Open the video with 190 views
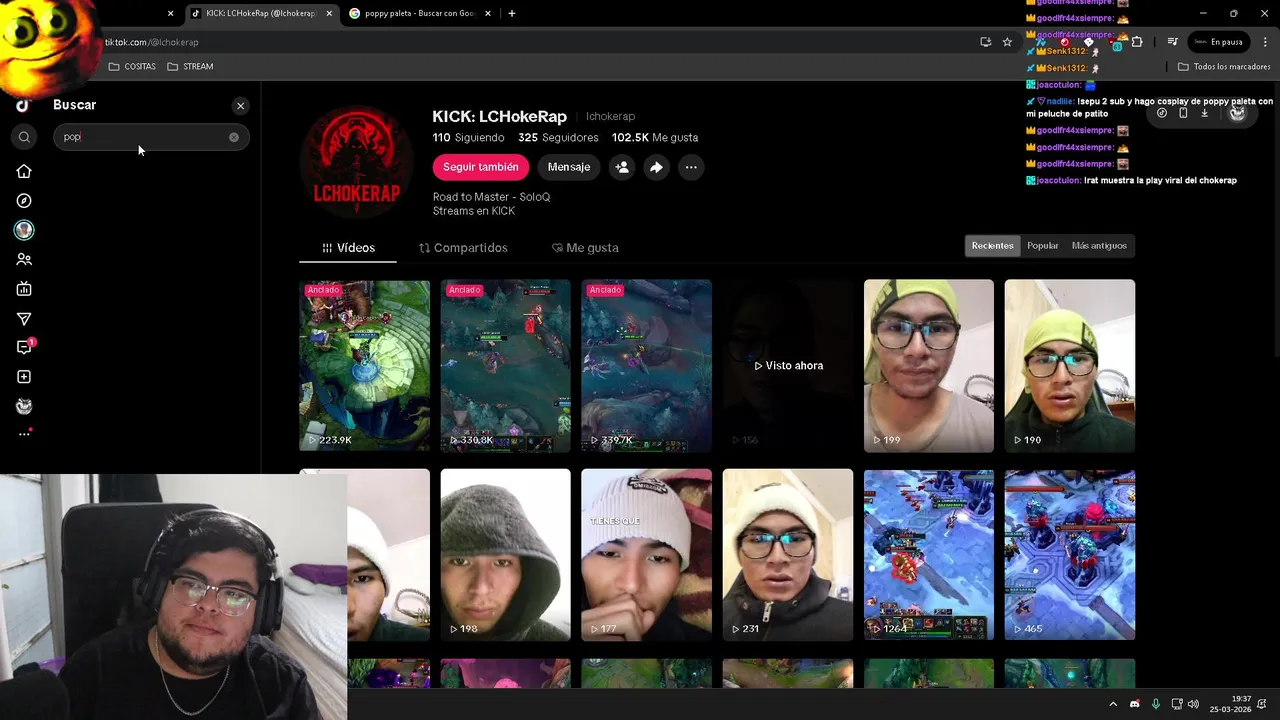Image resolution: width=1280 pixels, height=720 pixels. point(1070,366)
